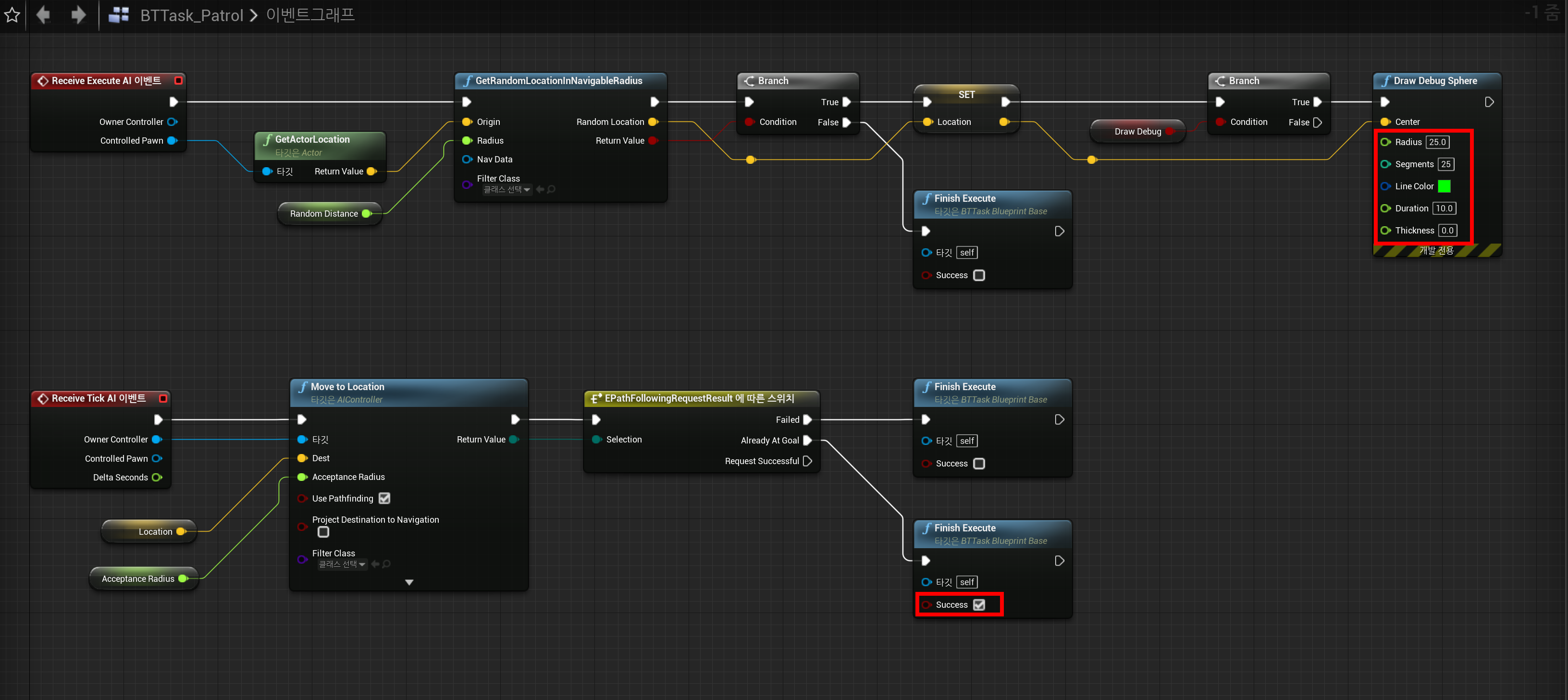Toggle Use Pathfinding checkbox
This screenshot has height=700, width=1568.
click(x=384, y=499)
